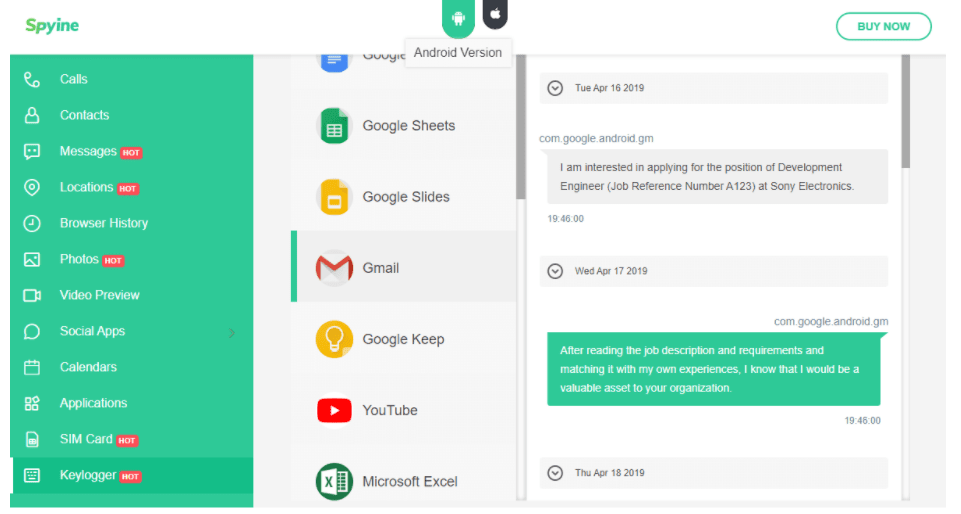
Task: Click the Sony Electronics keylog message
Action: coord(717,176)
